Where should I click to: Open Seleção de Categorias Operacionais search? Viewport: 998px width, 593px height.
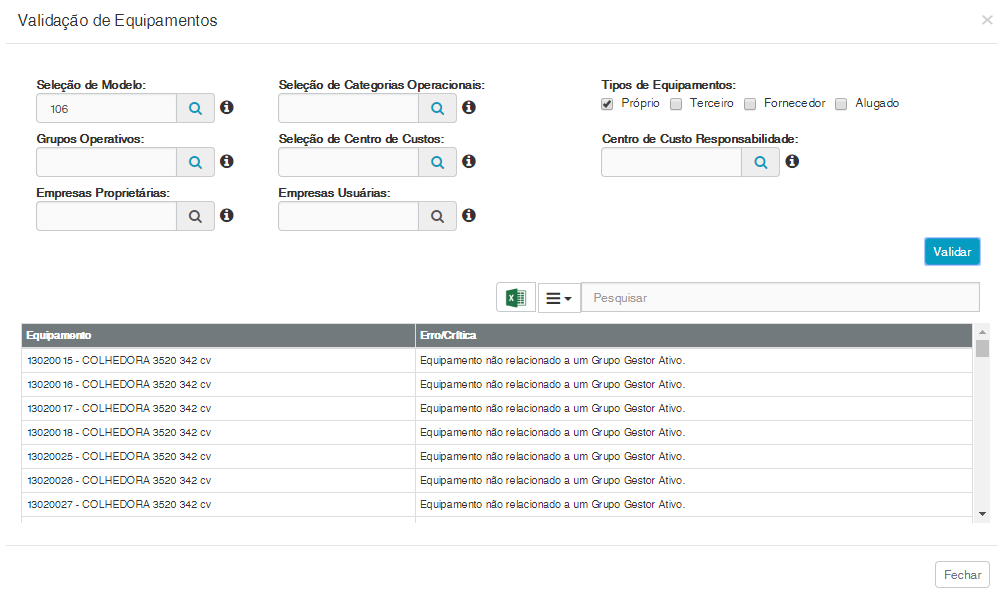point(437,108)
